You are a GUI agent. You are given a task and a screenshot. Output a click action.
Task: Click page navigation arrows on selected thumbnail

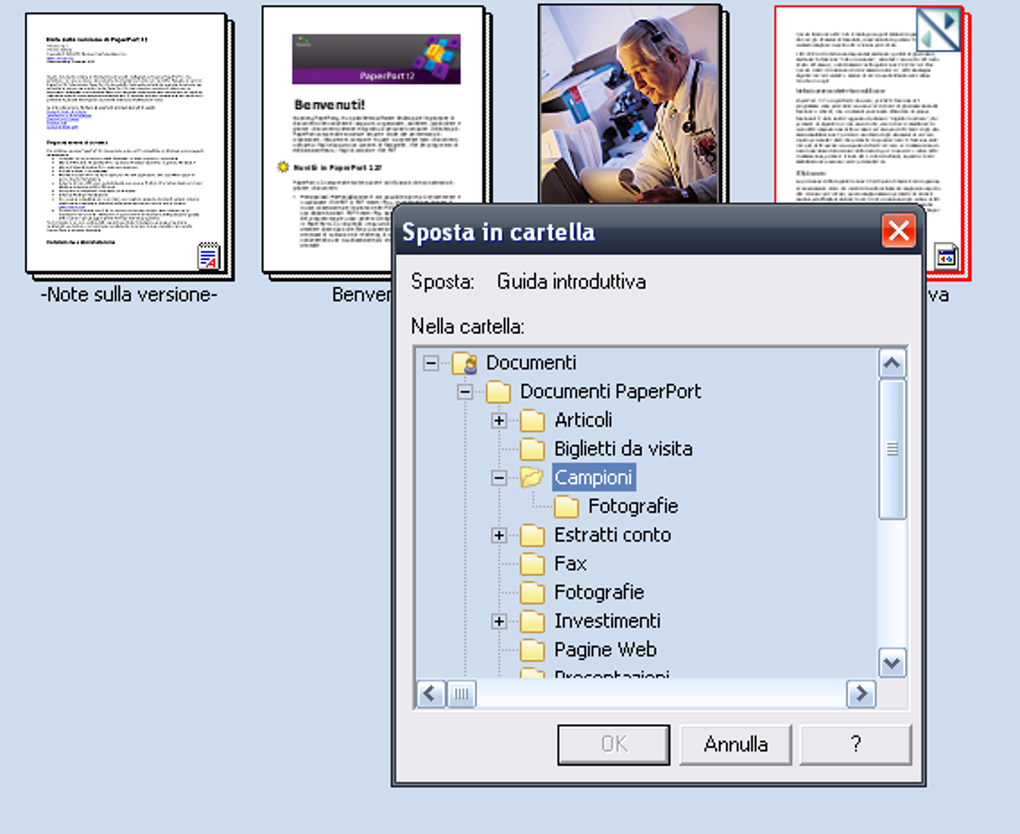(x=937, y=30)
